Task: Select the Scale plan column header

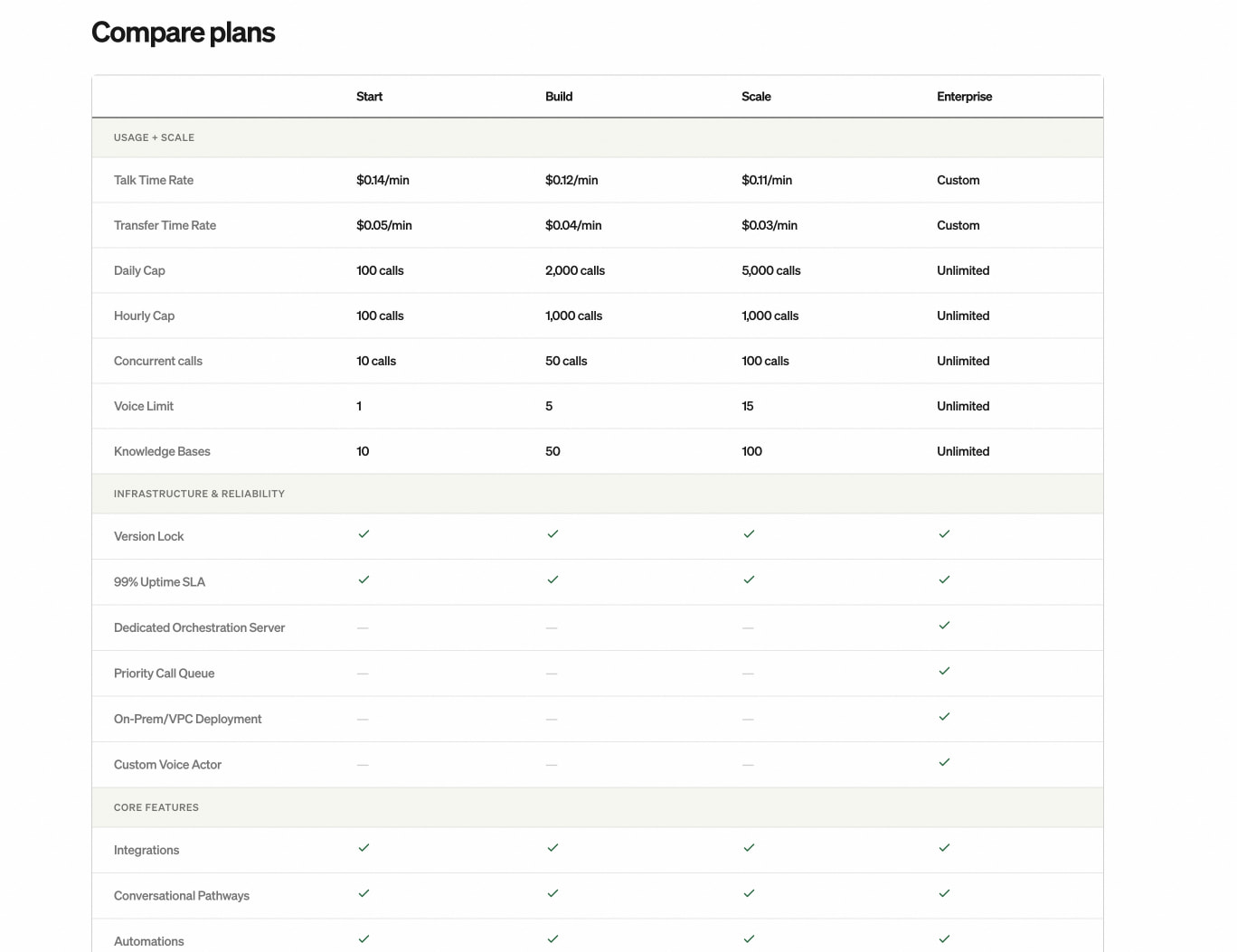Action: [x=756, y=97]
